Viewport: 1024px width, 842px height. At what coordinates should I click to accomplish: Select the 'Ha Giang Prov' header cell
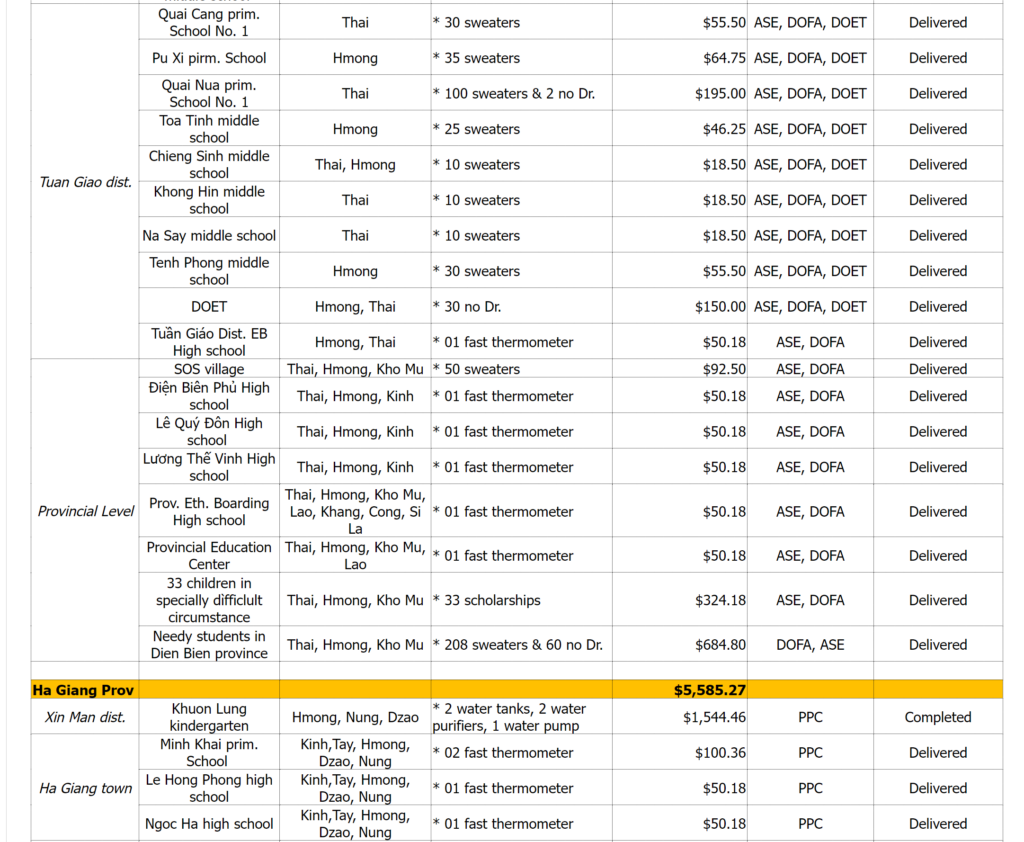85,690
